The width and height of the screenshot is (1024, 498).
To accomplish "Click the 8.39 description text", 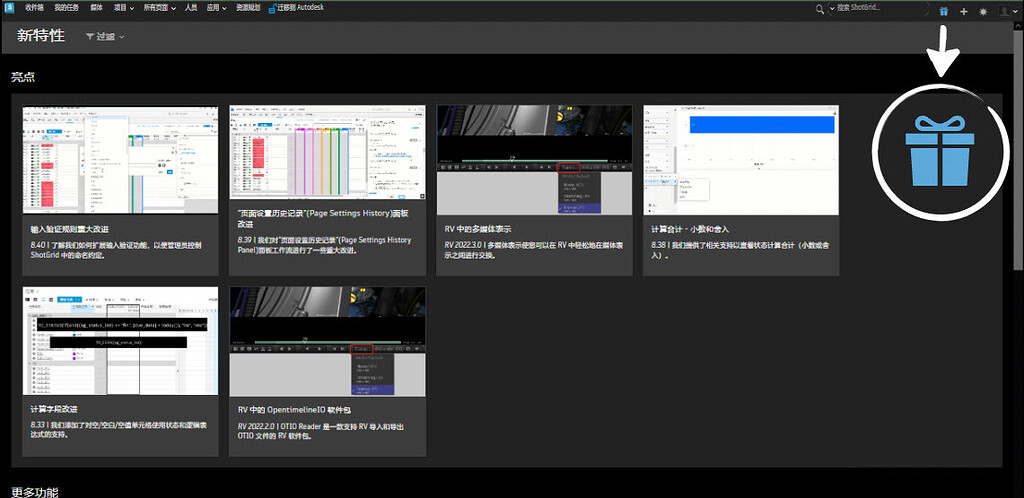I will point(325,245).
